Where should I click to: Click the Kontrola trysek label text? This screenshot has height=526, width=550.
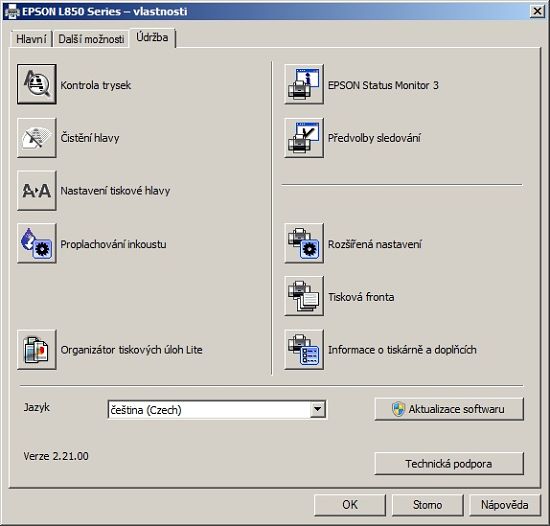coord(95,85)
